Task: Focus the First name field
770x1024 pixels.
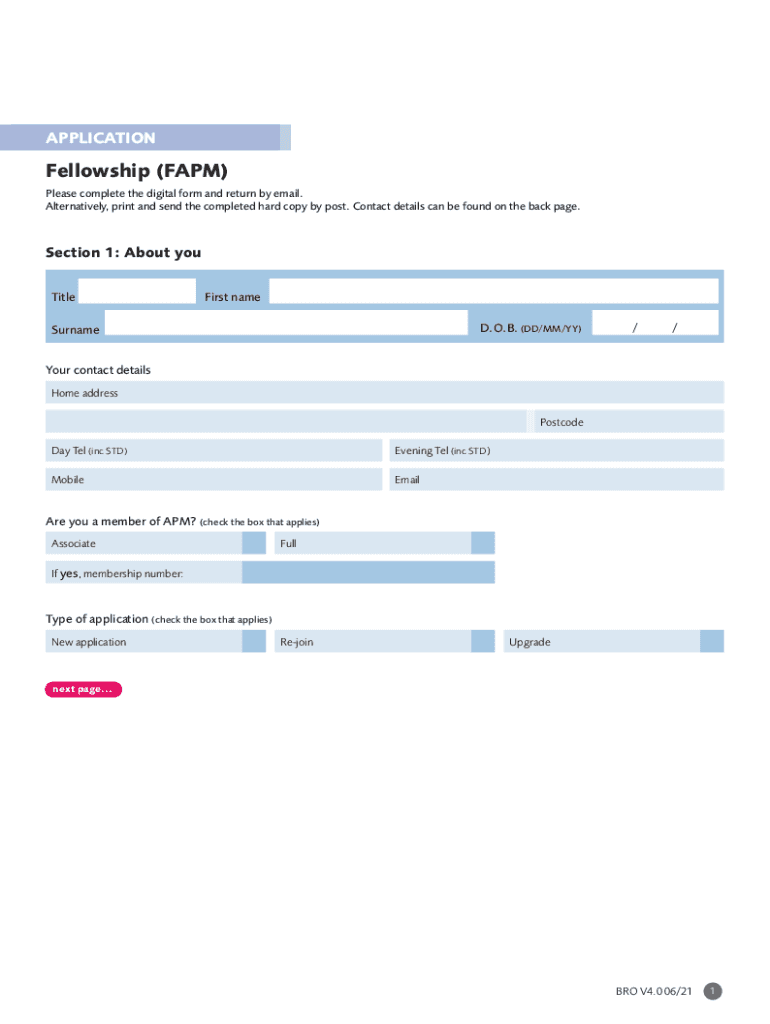Action: (493, 292)
